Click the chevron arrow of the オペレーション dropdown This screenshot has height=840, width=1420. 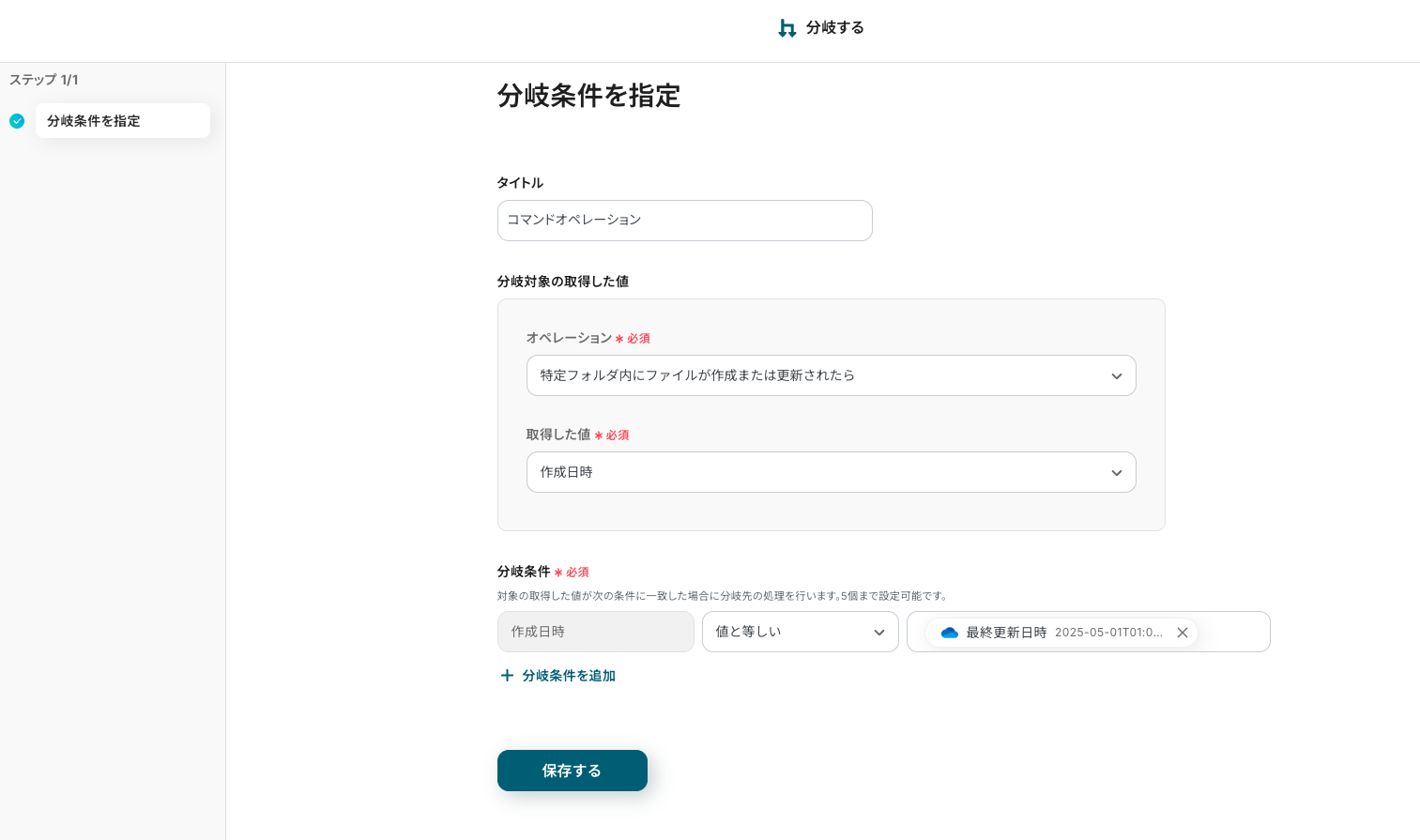point(1116,376)
